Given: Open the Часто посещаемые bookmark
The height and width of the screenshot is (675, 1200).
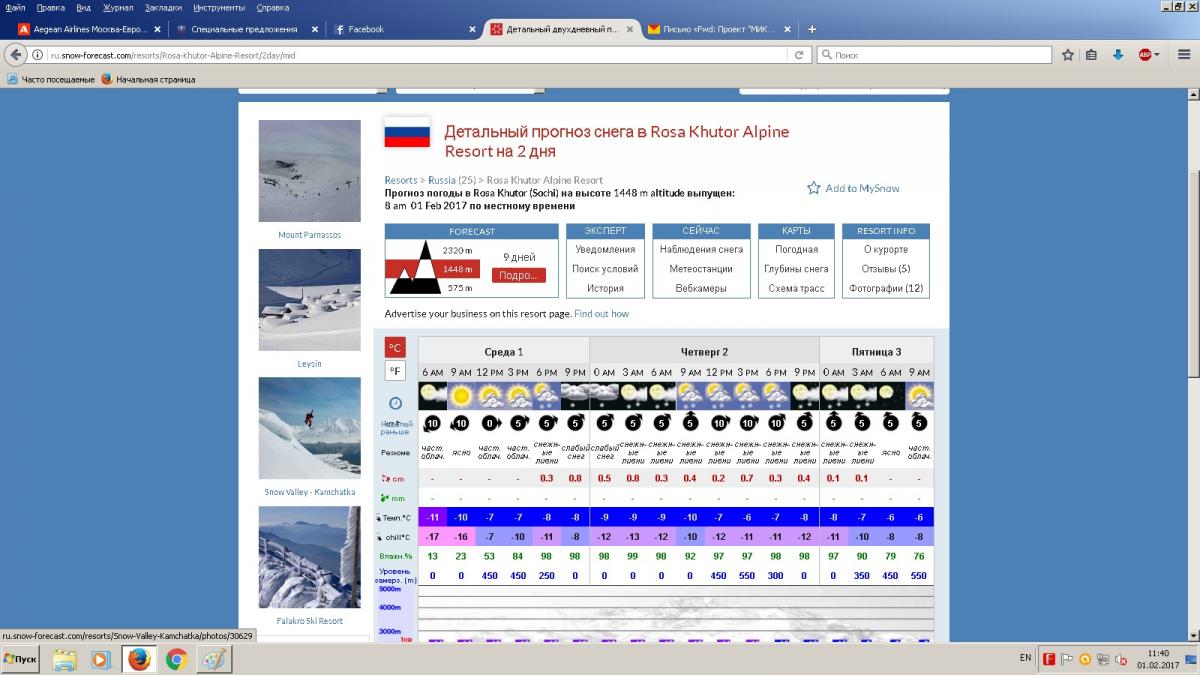Looking at the screenshot, I should pos(51,79).
